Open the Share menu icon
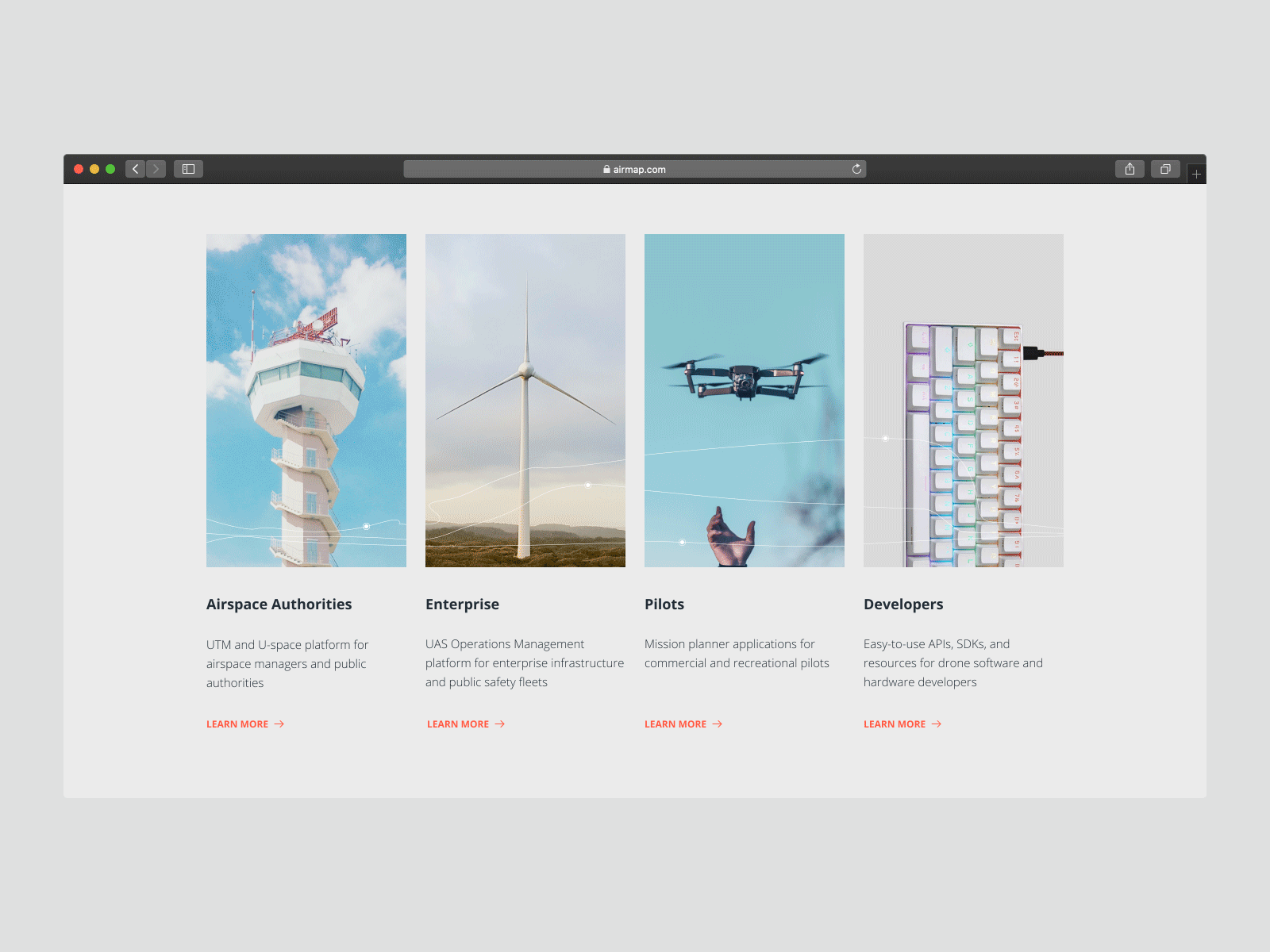1270x952 pixels. click(1130, 168)
